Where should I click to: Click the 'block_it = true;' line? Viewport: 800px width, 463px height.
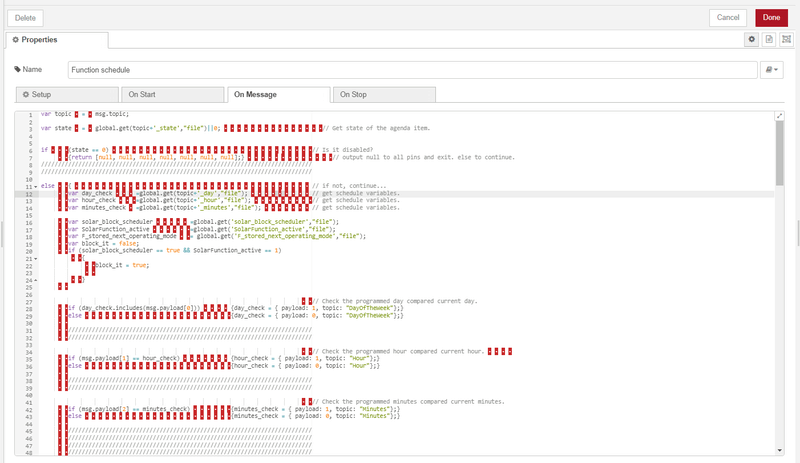tap(122, 265)
